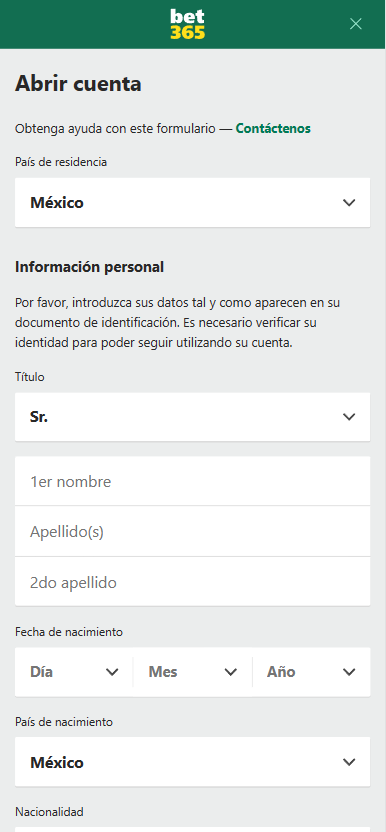Open the Año birth date dropdown
The width and height of the screenshot is (386, 832).
[x=311, y=672]
